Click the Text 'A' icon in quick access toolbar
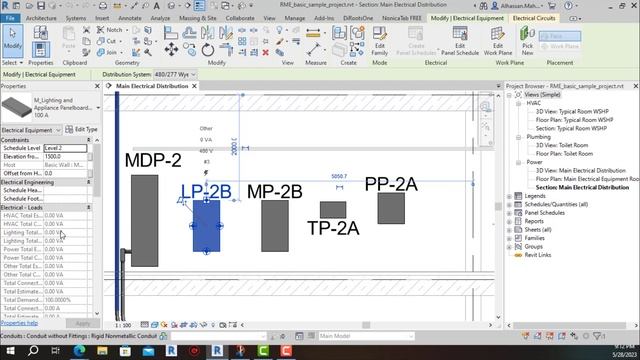This screenshot has height=360, width=640. [156, 6]
